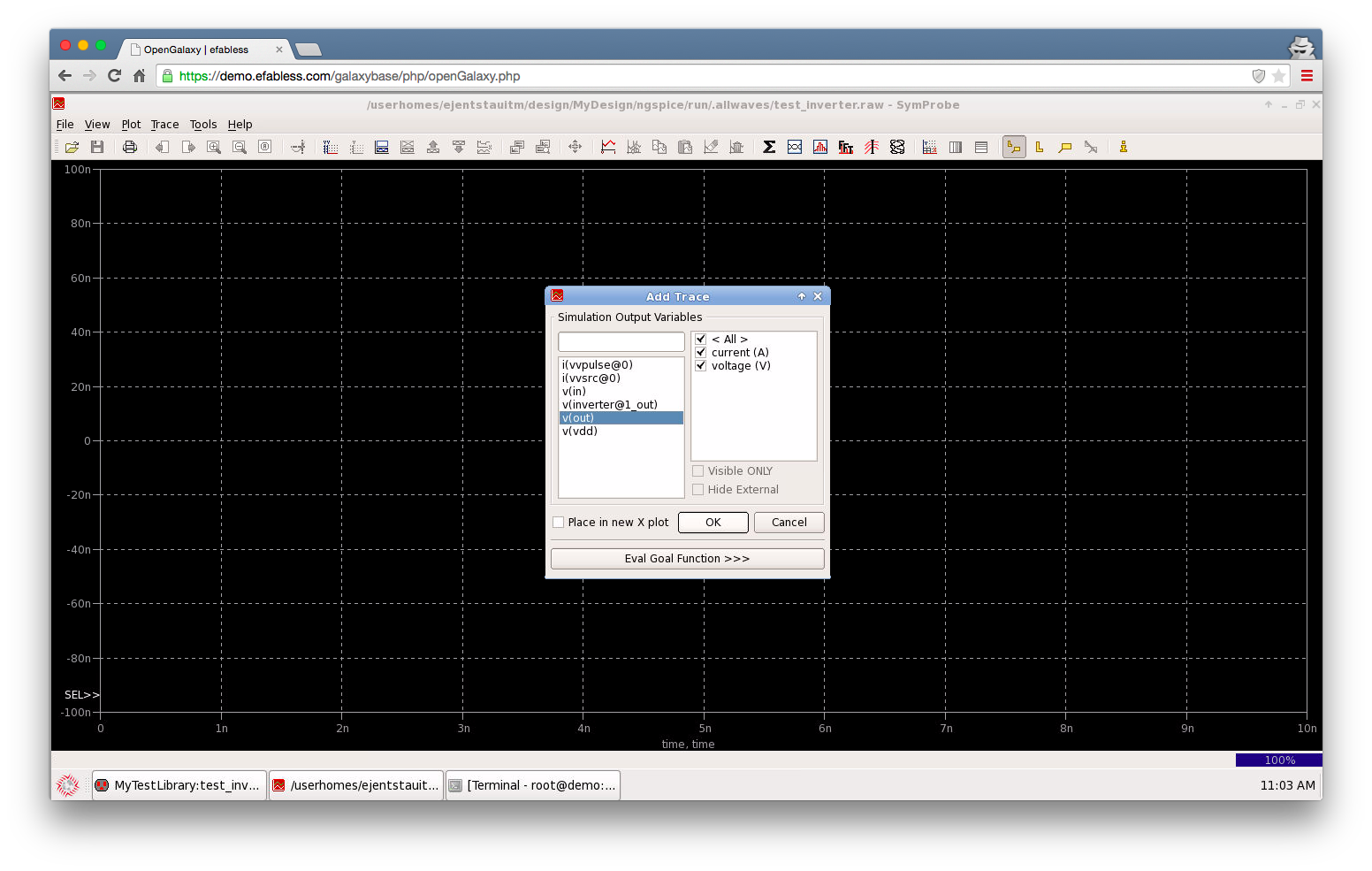The width and height of the screenshot is (1372, 871).
Task: Click the FFT icon
Action: 846,147
